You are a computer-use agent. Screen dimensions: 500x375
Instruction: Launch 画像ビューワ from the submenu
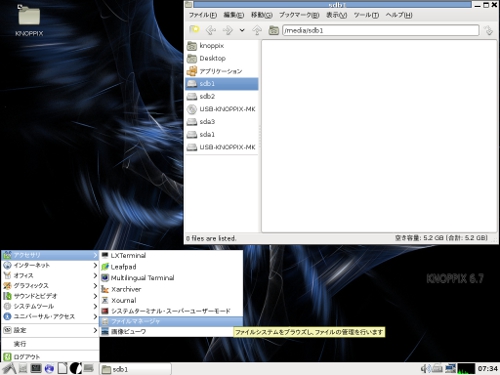point(167,332)
